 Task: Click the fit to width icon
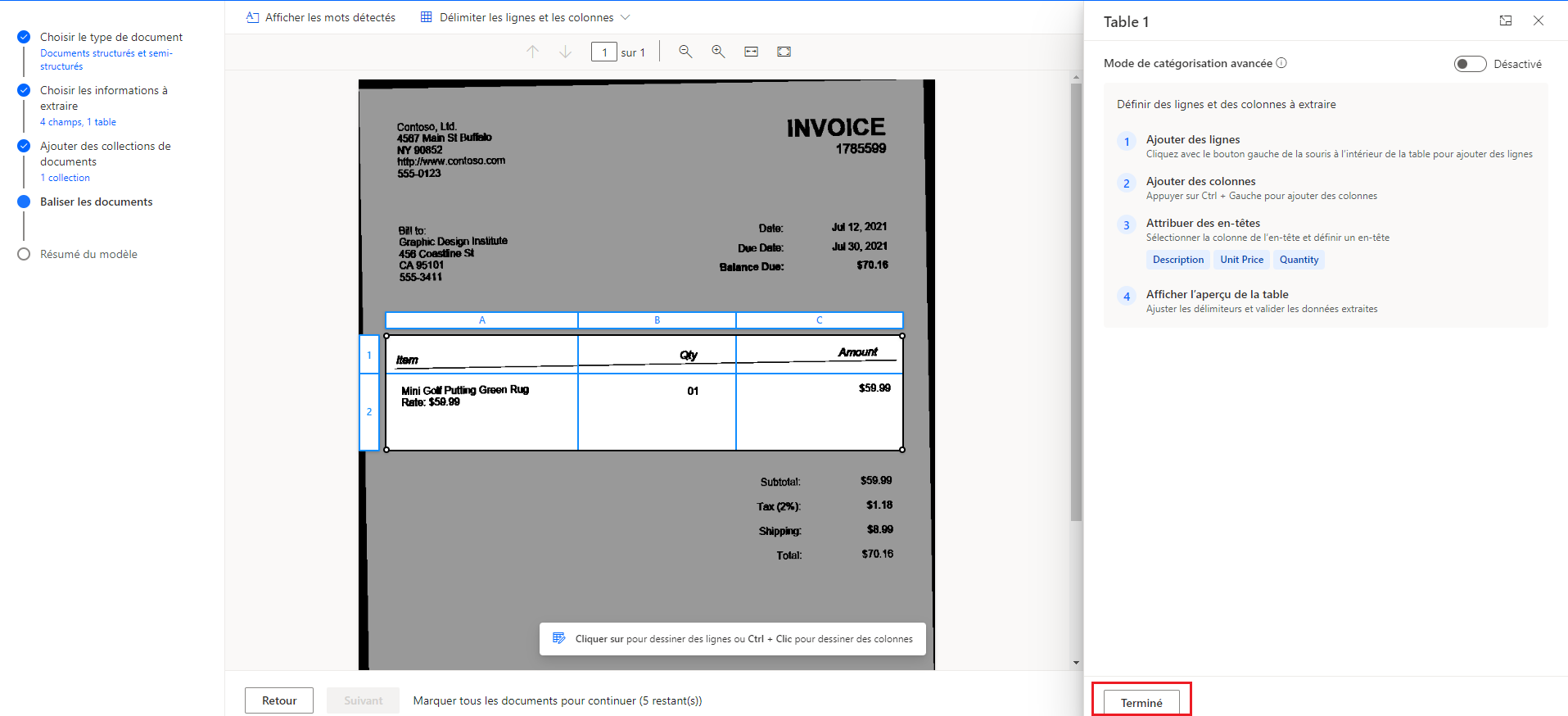tap(751, 52)
